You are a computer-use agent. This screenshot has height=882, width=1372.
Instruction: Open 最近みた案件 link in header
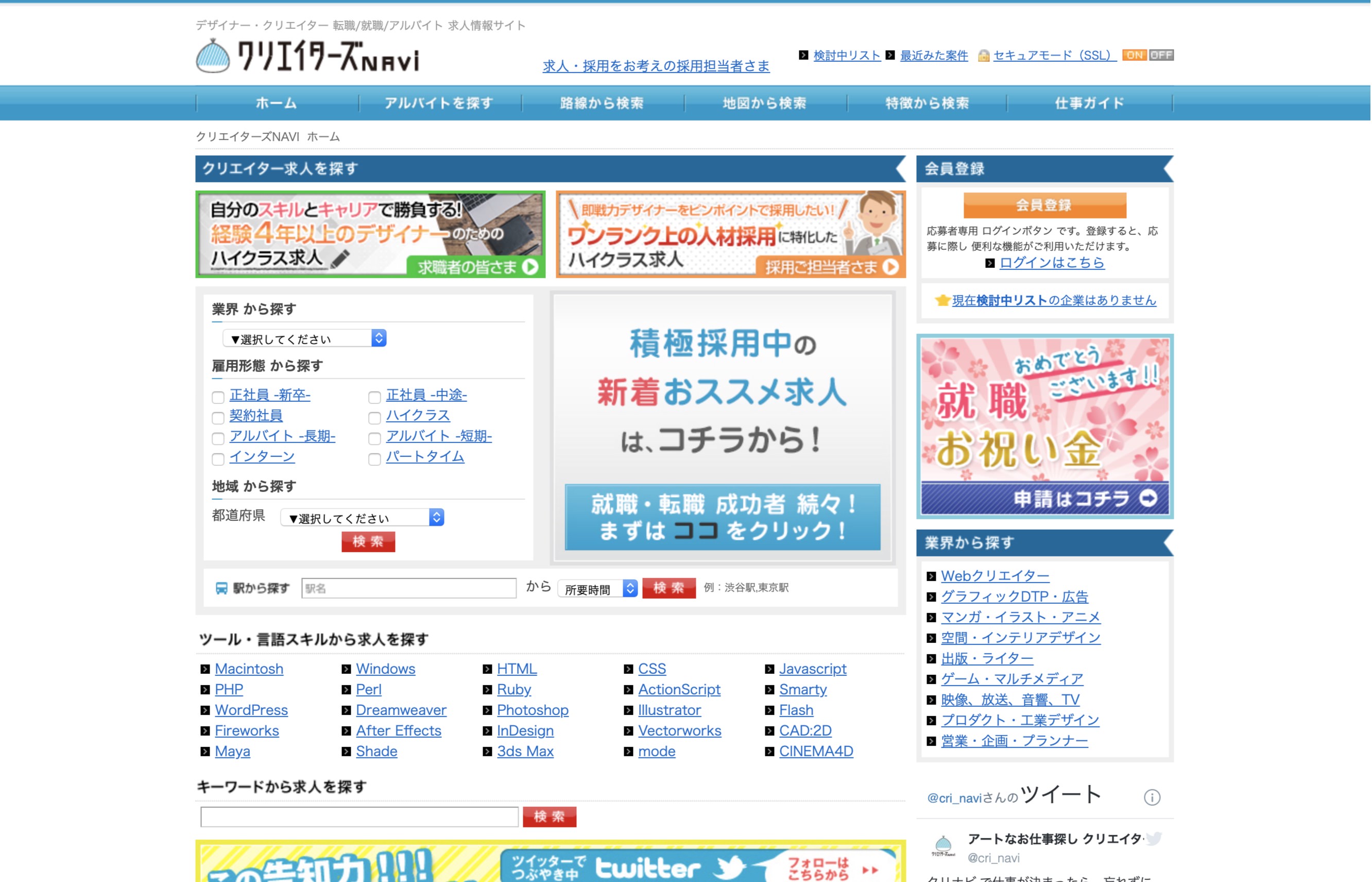934,56
